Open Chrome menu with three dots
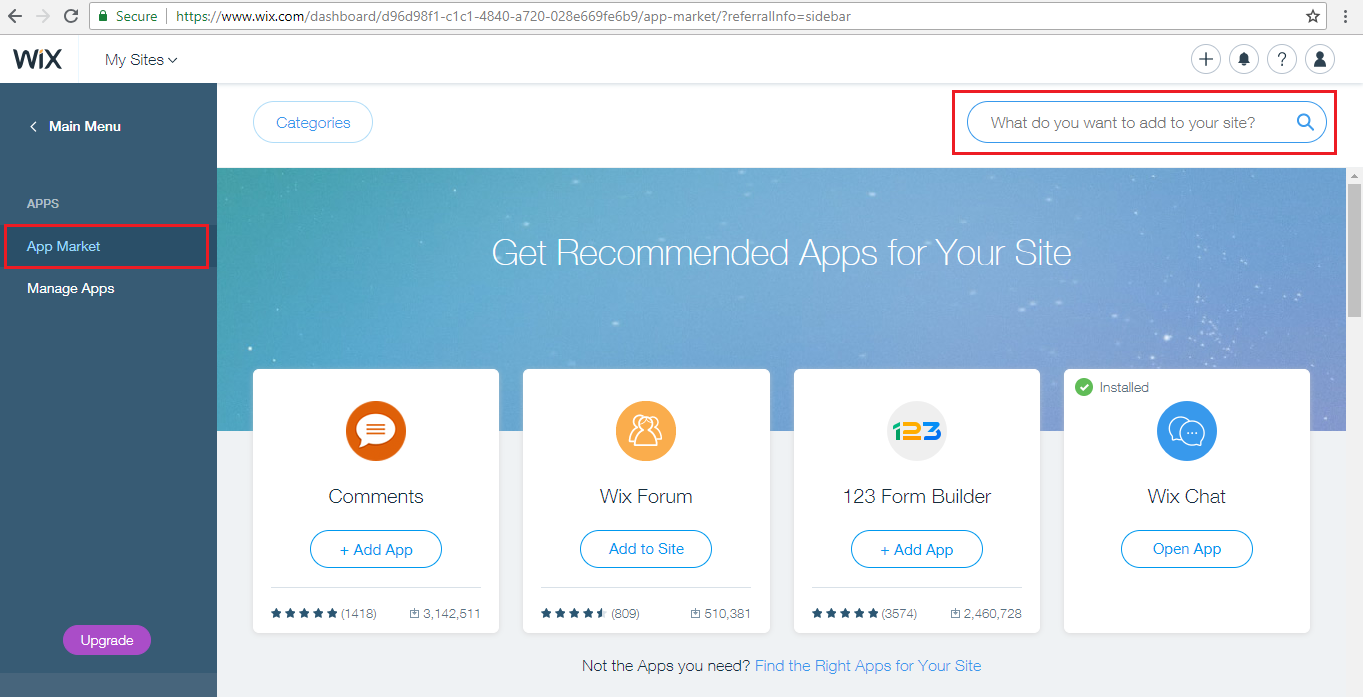1363x697 pixels. pyautogui.click(x=1346, y=16)
